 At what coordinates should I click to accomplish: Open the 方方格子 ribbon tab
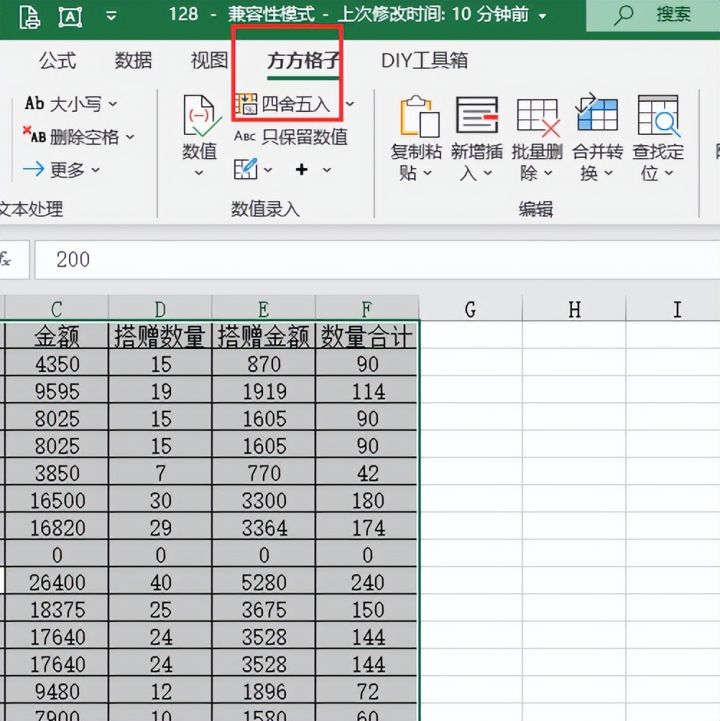coord(303,60)
